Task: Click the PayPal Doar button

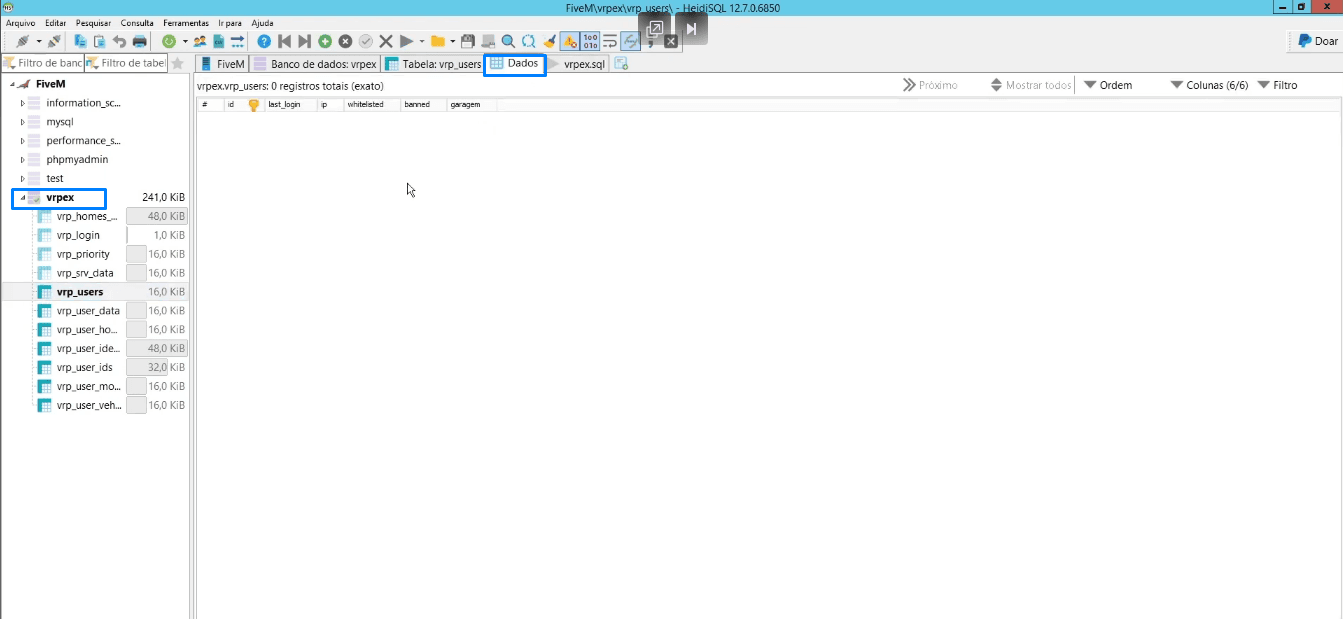Action: click(1317, 41)
